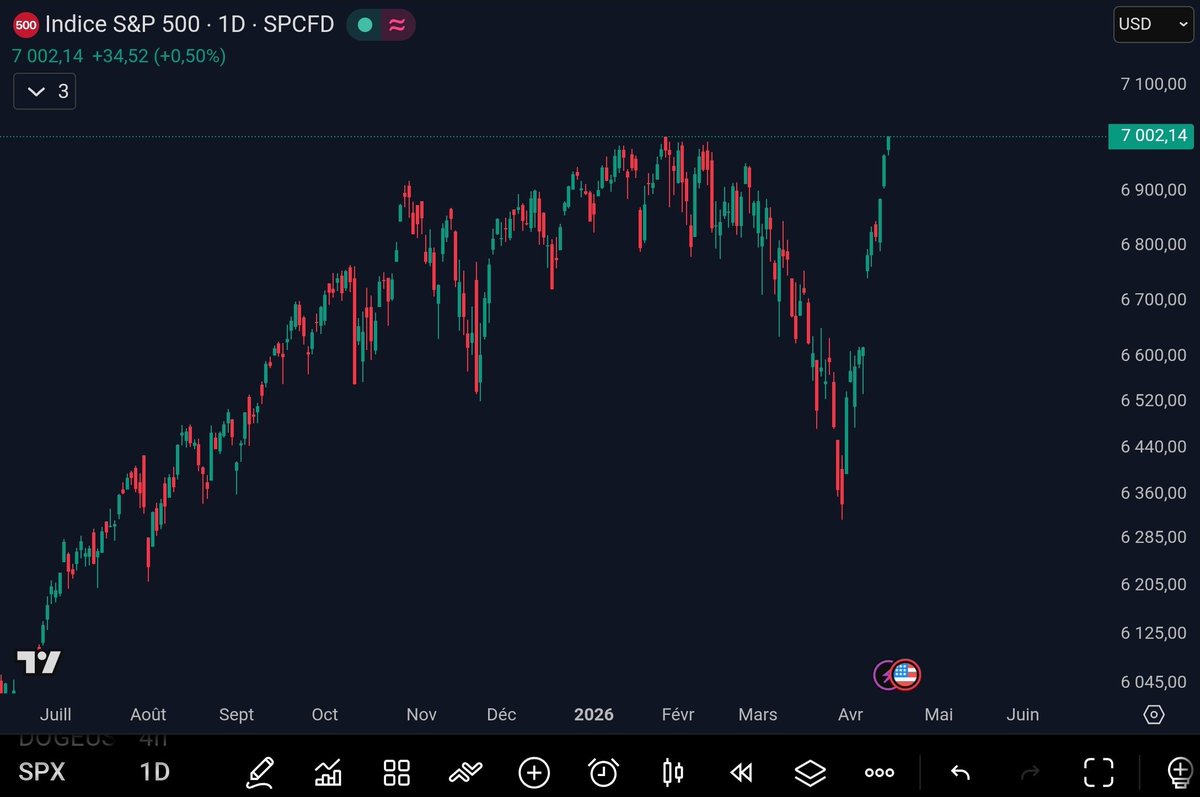1200x797 pixels.
Task: Open the layout grid widgets icon
Action: pos(397,772)
